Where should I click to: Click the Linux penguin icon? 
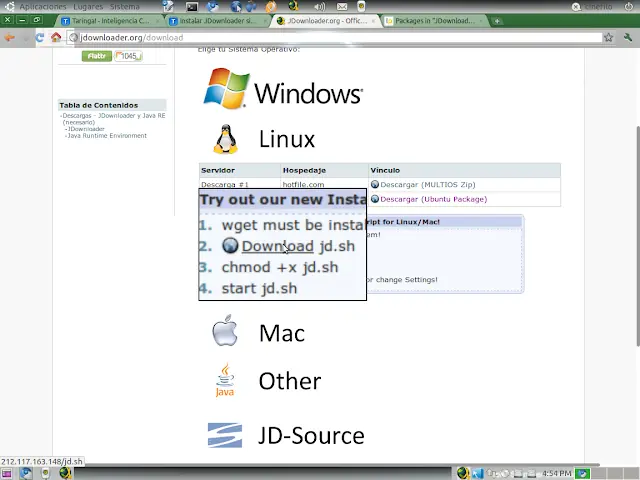[225, 139]
